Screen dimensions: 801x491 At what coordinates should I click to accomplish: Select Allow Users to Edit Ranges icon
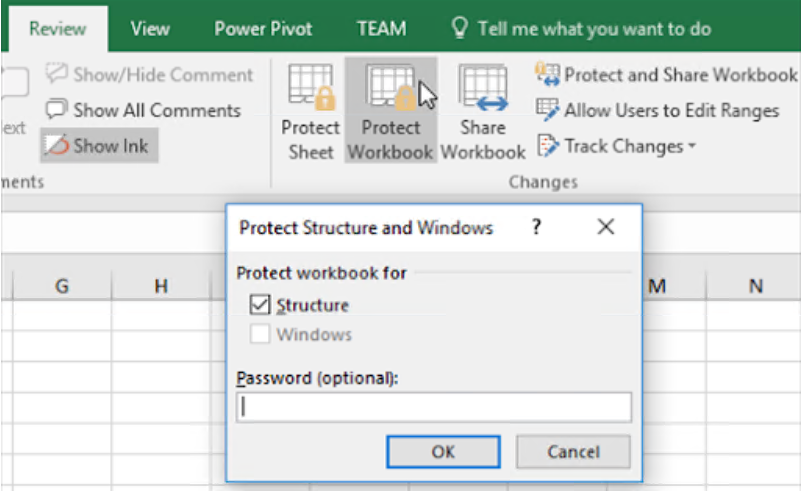point(548,111)
